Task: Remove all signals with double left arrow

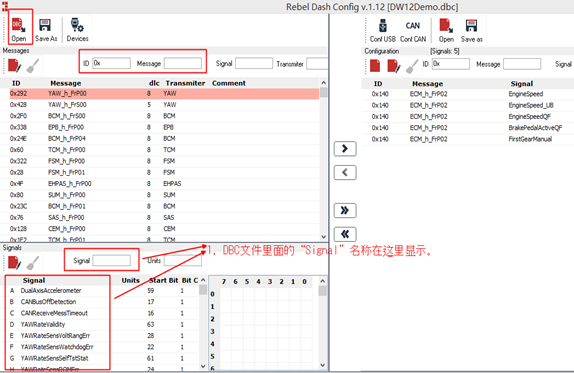Action: pos(345,234)
